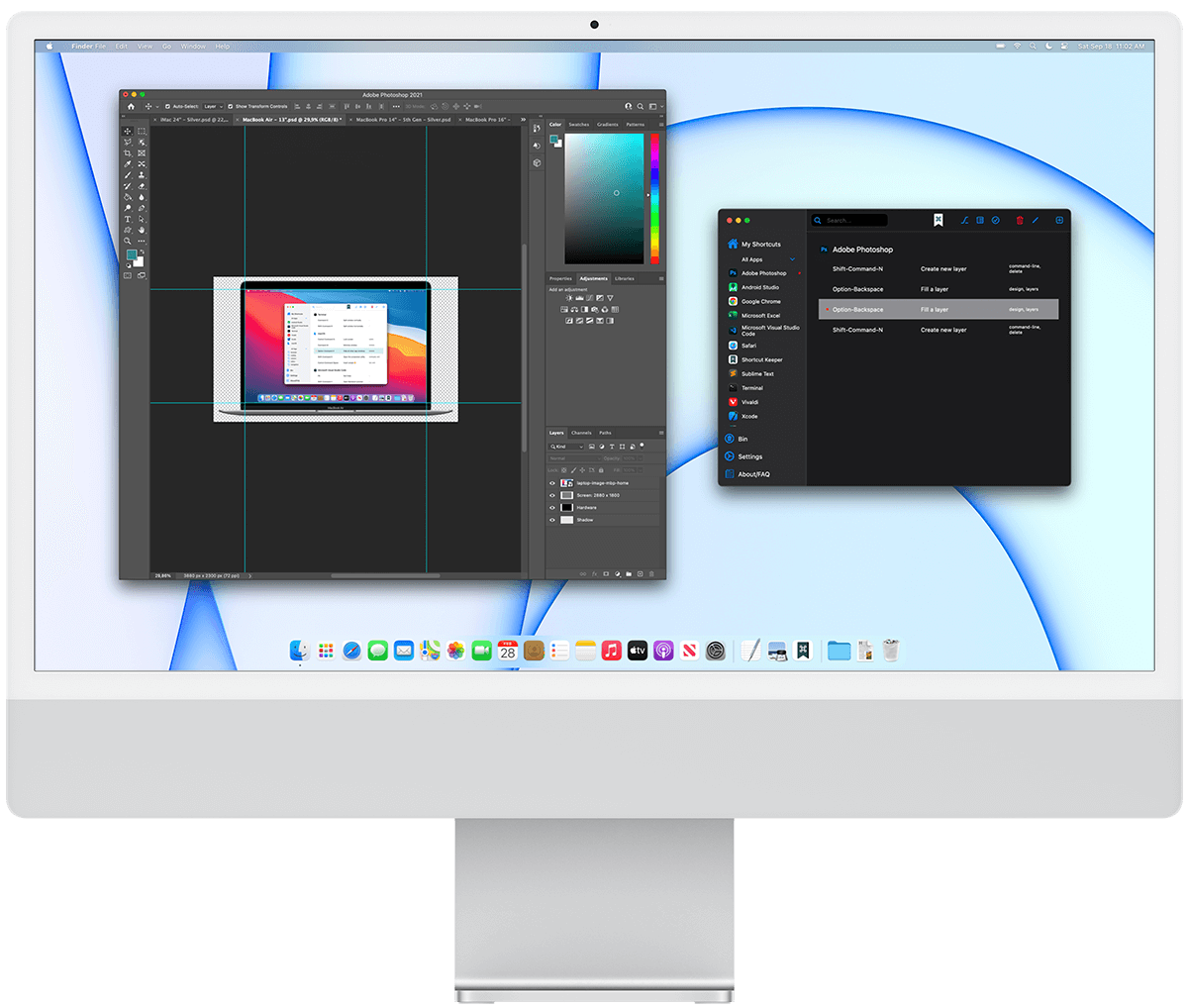The height and width of the screenshot is (1008, 1188).
Task: Select the Rectangular Marquee tool
Action: click(x=142, y=131)
